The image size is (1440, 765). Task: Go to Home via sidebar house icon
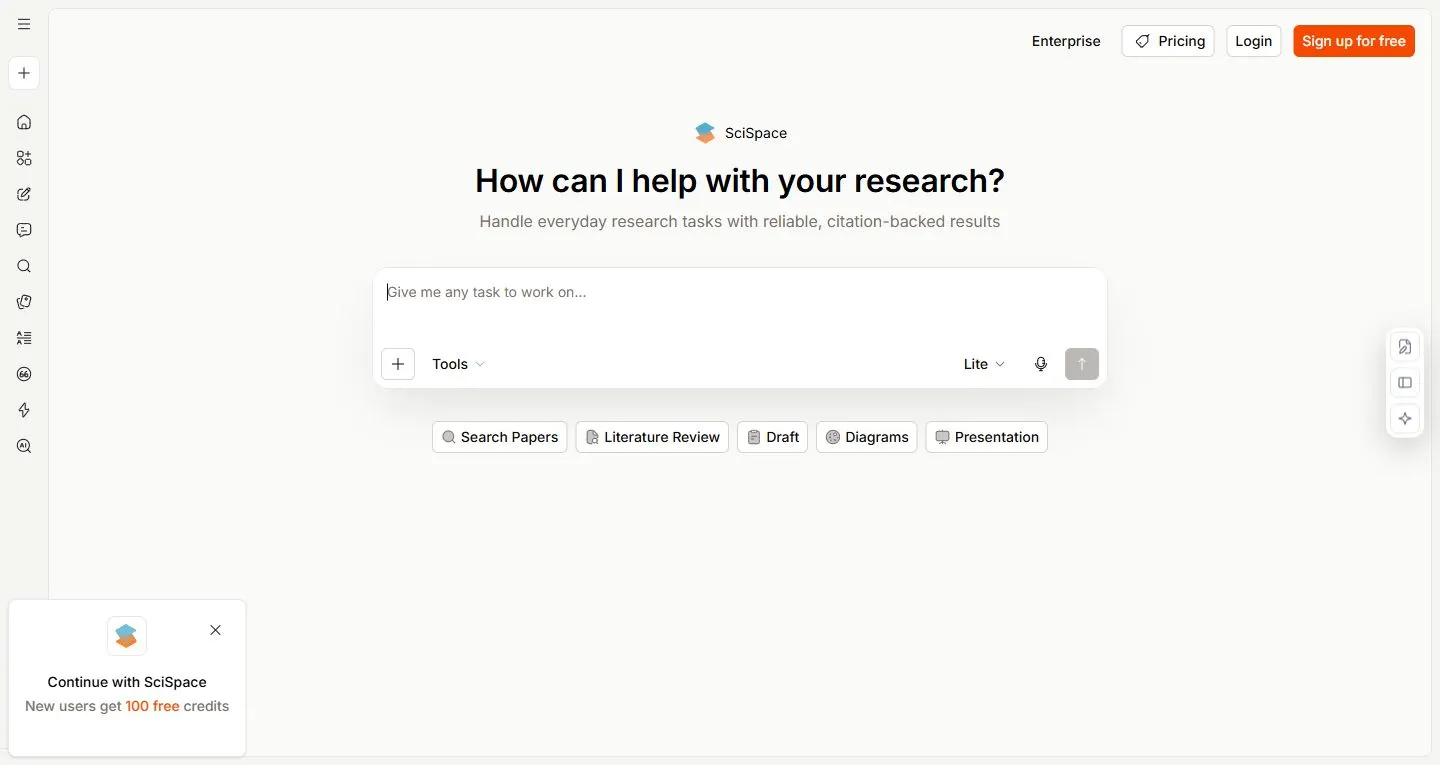24,122
